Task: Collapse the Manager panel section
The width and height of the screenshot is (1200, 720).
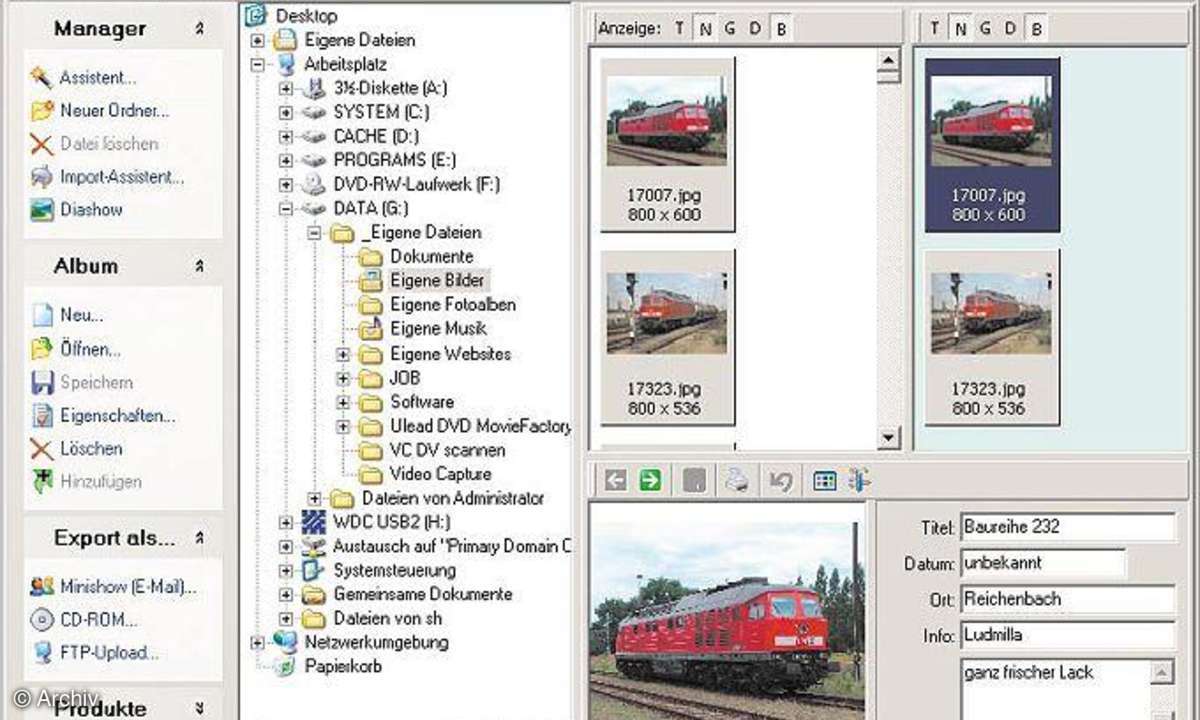Action: pos(200,30)
